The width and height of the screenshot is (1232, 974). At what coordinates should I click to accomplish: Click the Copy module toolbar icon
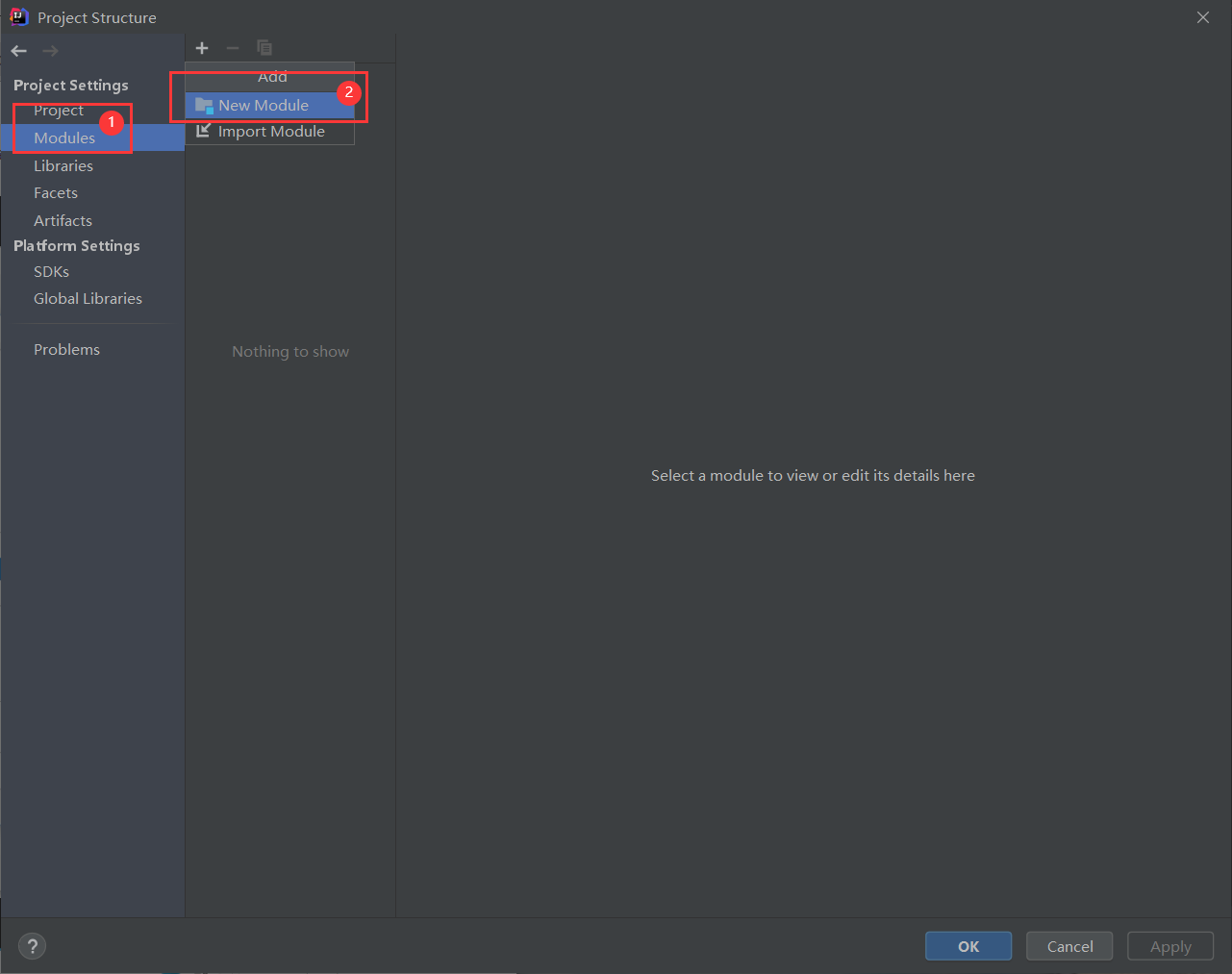point(264,48)
